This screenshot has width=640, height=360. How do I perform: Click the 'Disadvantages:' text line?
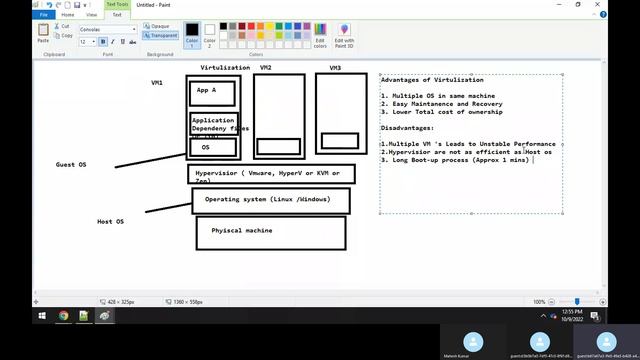407,128
